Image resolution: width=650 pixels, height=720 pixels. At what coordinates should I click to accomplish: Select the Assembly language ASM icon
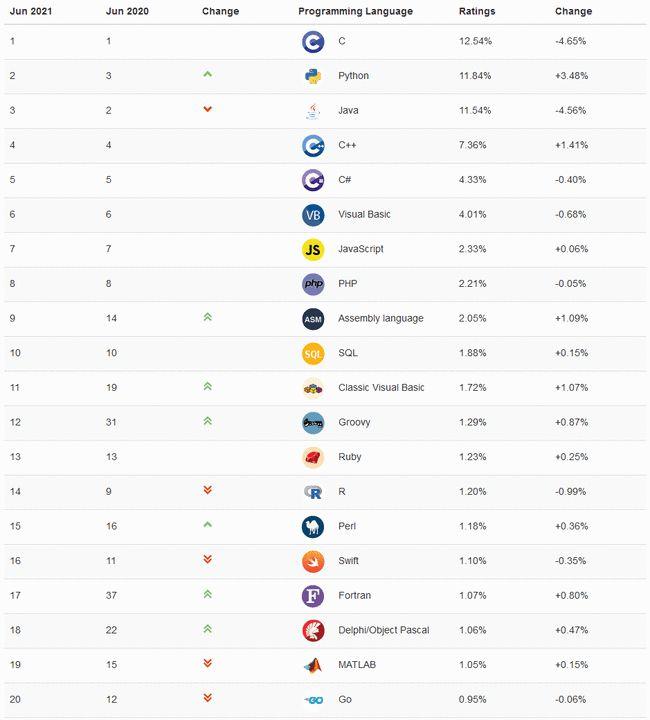pyautogui.click(x=313, y=319)
